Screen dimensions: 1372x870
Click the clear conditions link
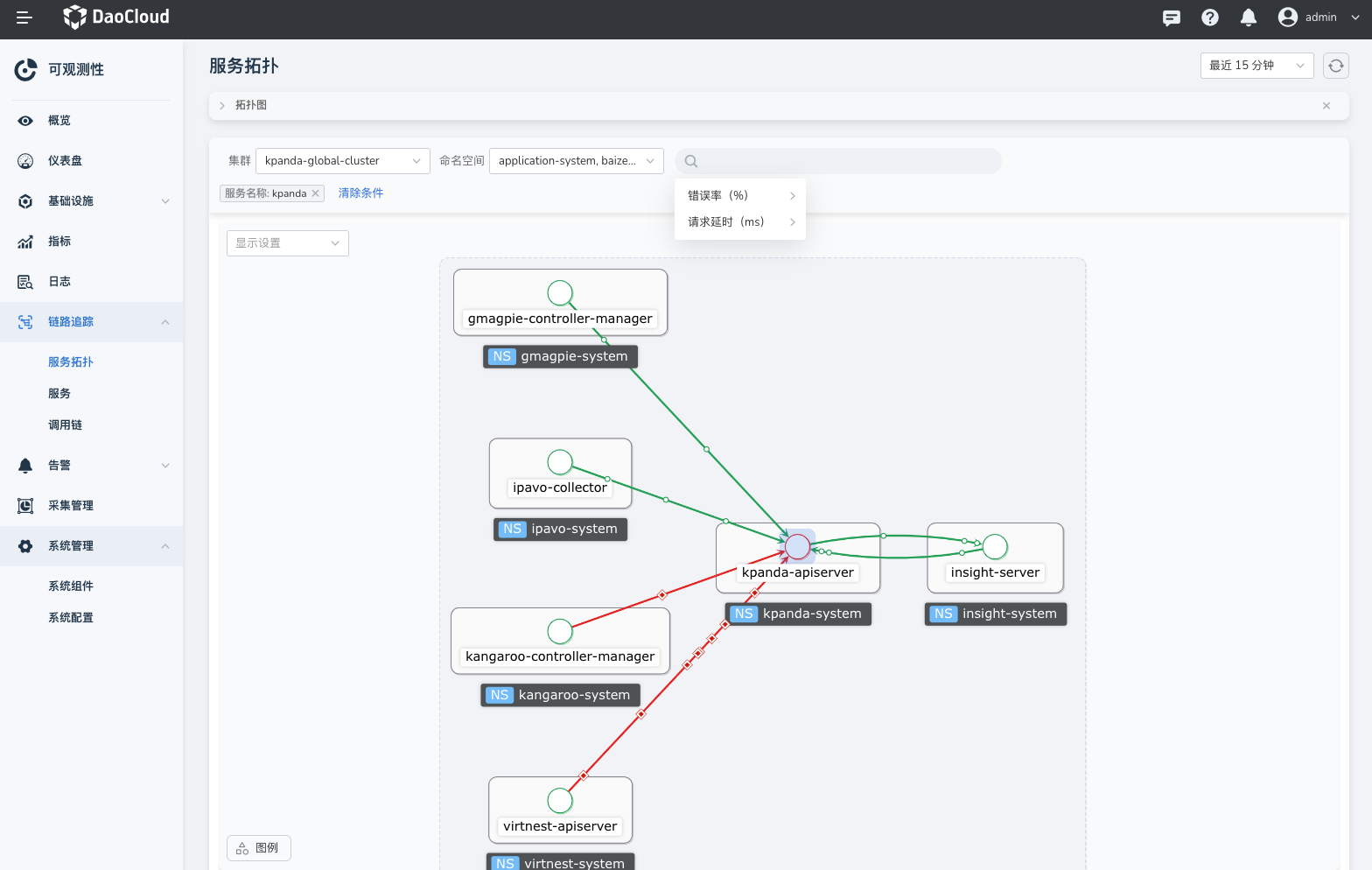(x=360, y=193)
